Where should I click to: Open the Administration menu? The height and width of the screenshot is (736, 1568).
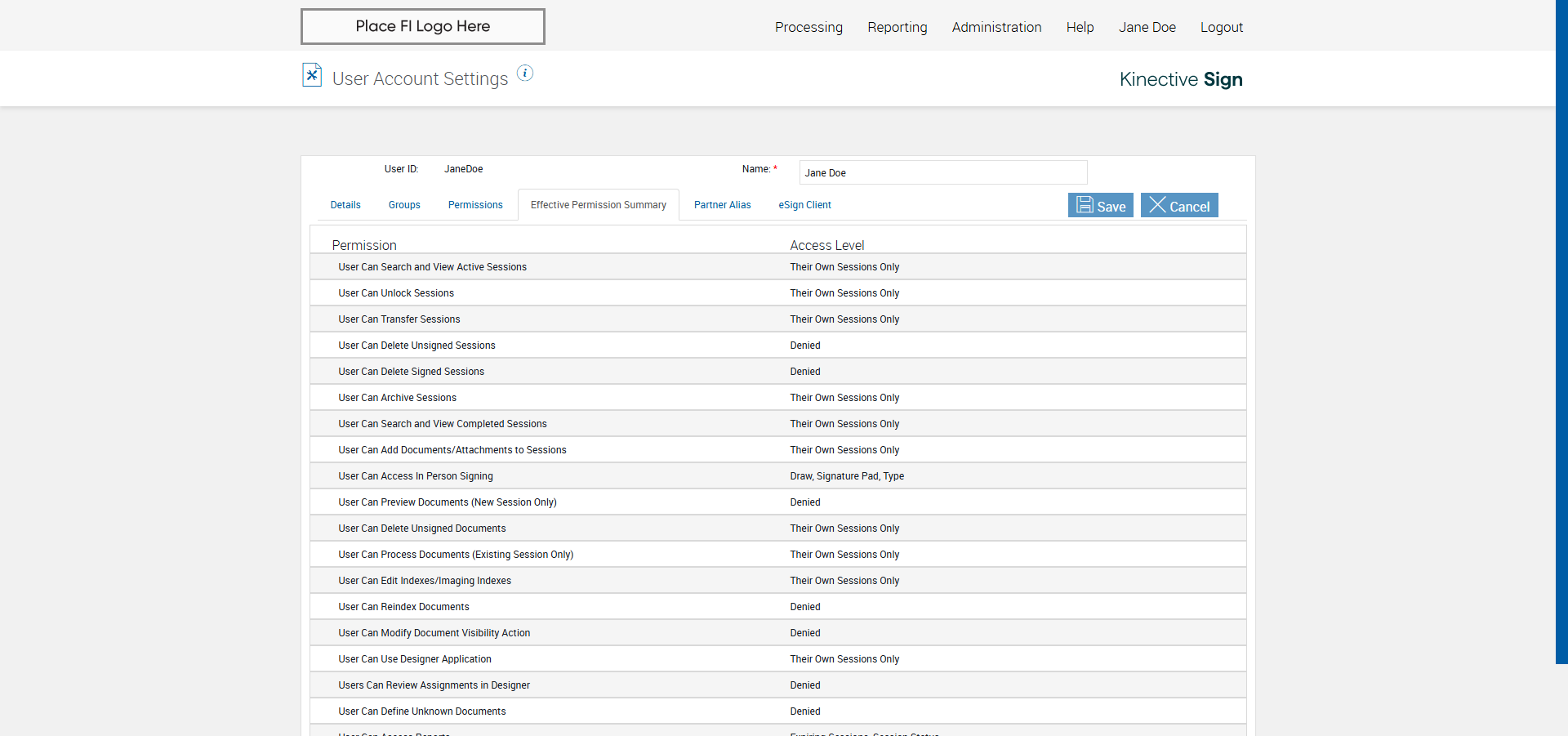pos(996,27)
